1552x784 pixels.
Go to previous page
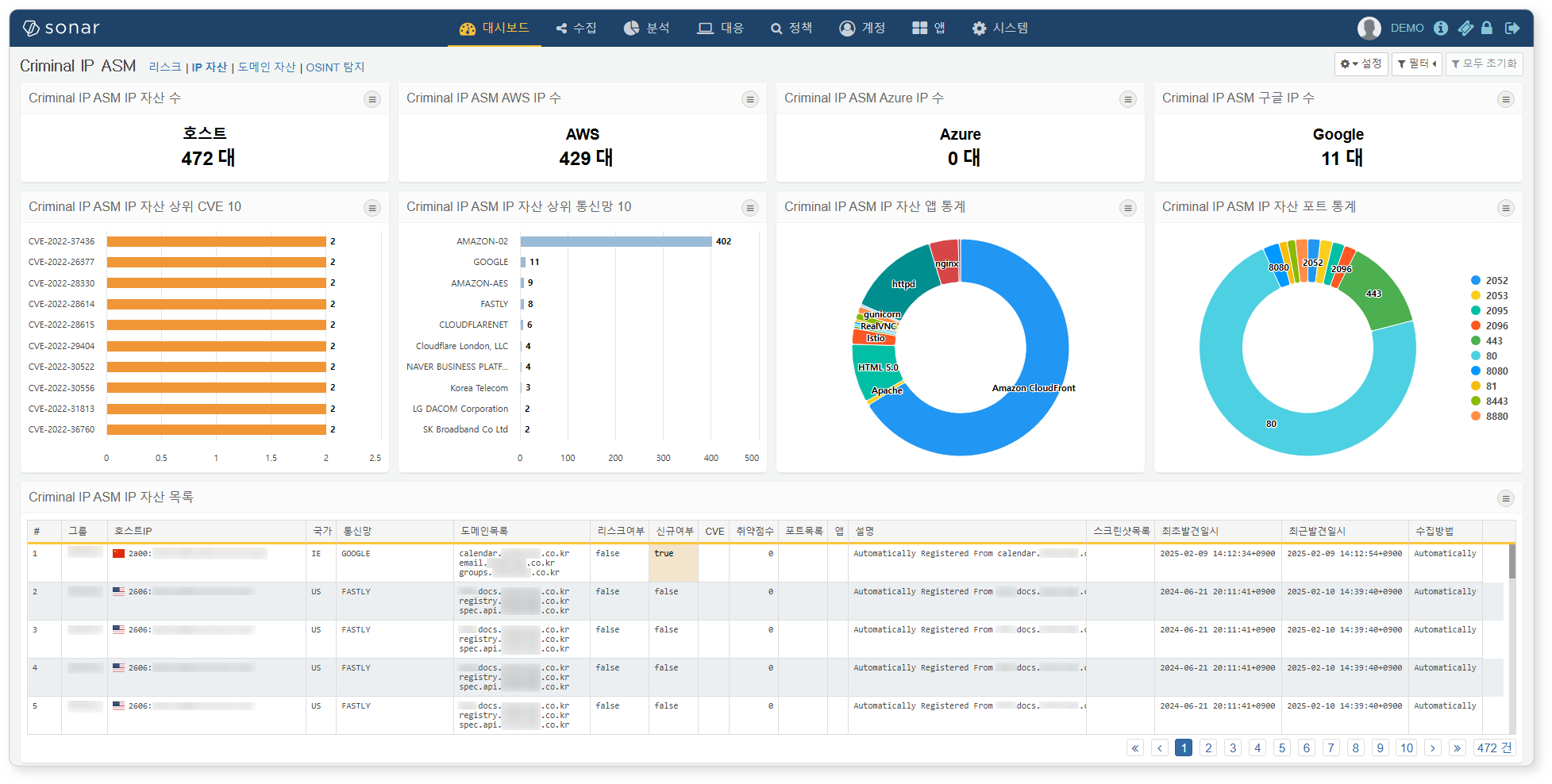[1160, 747]
